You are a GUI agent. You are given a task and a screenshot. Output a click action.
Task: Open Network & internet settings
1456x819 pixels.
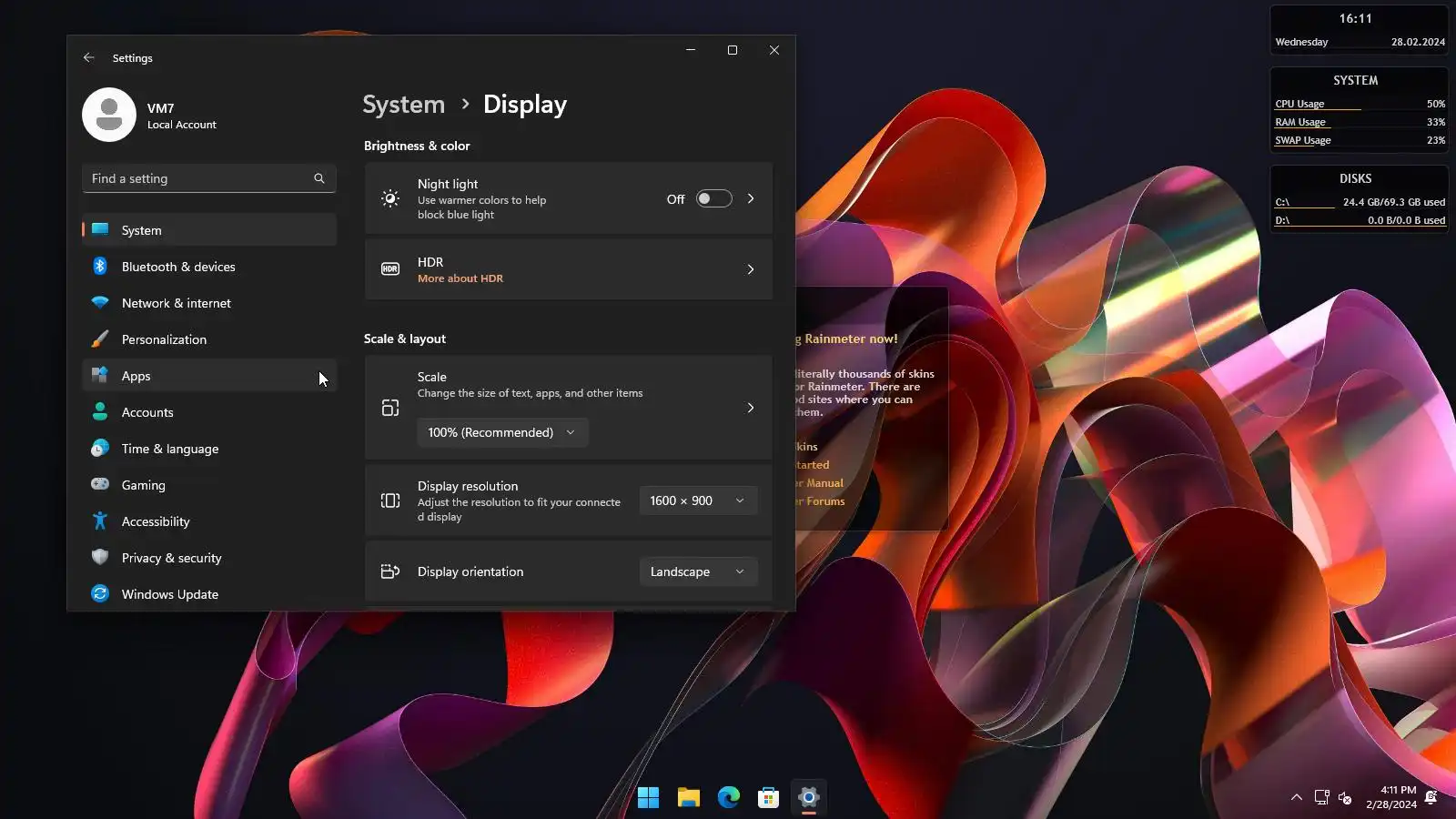209,302
